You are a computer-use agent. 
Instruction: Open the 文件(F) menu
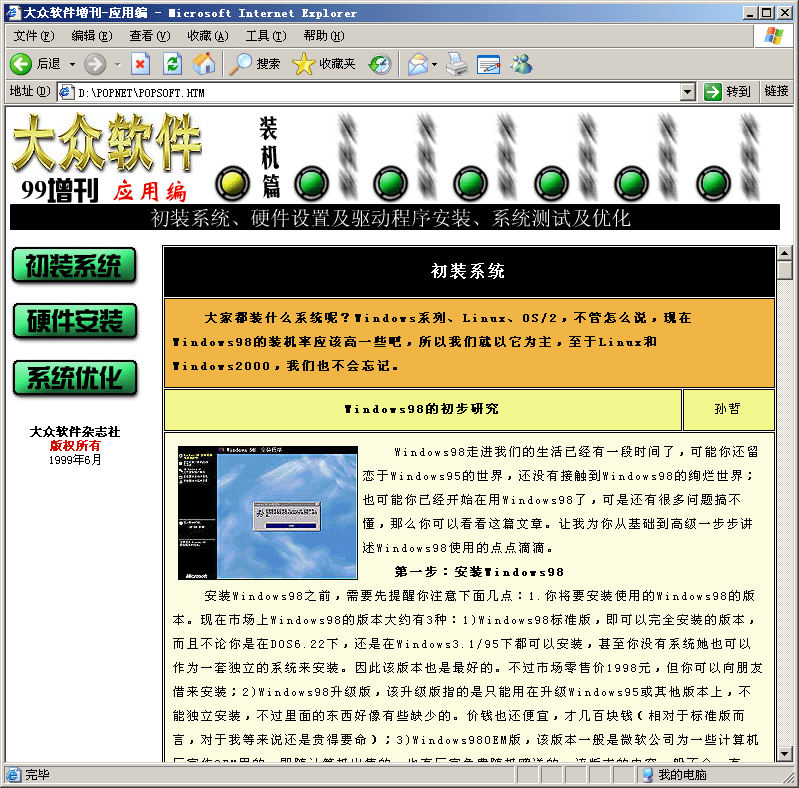click(x=34, y=36)
